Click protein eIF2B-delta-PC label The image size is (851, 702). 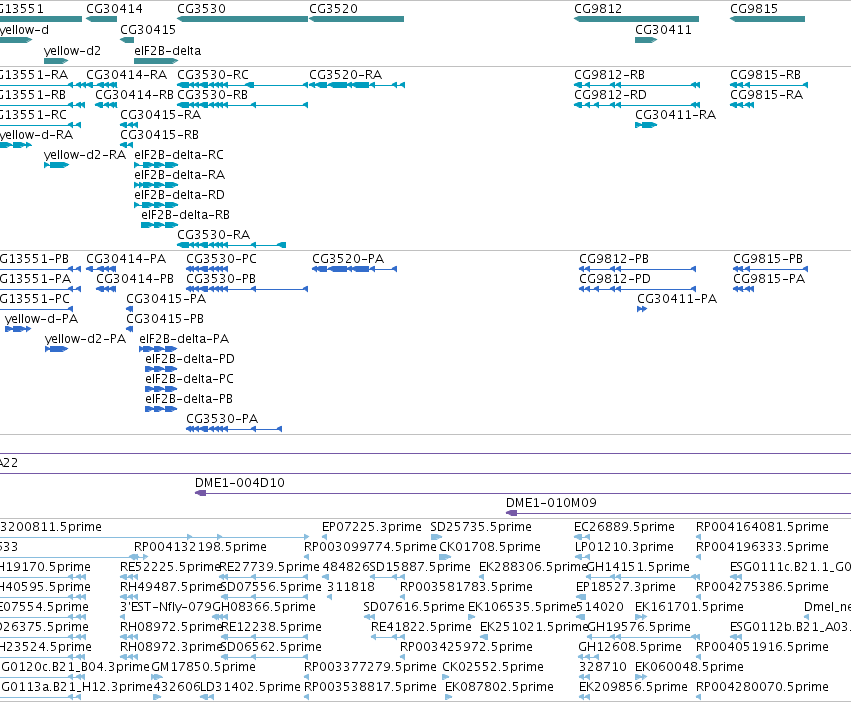coord(189,380)
